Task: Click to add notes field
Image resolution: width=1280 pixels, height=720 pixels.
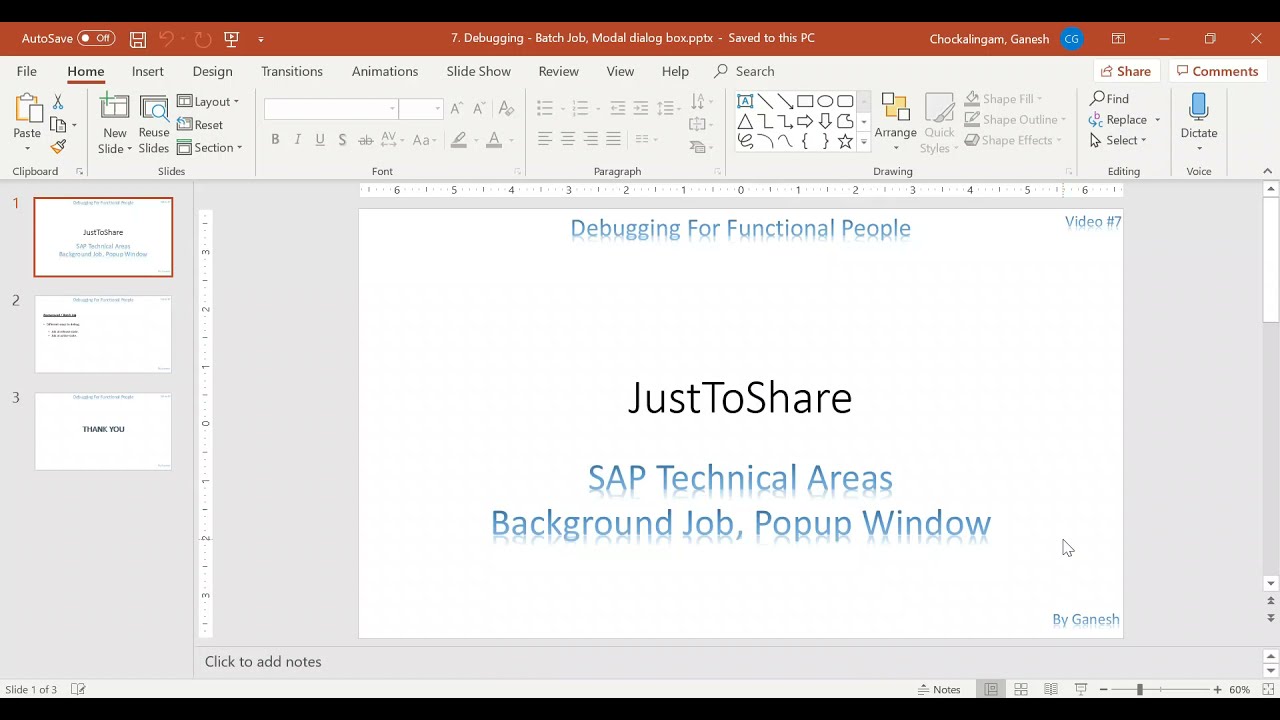Action: tap(263, 661)
